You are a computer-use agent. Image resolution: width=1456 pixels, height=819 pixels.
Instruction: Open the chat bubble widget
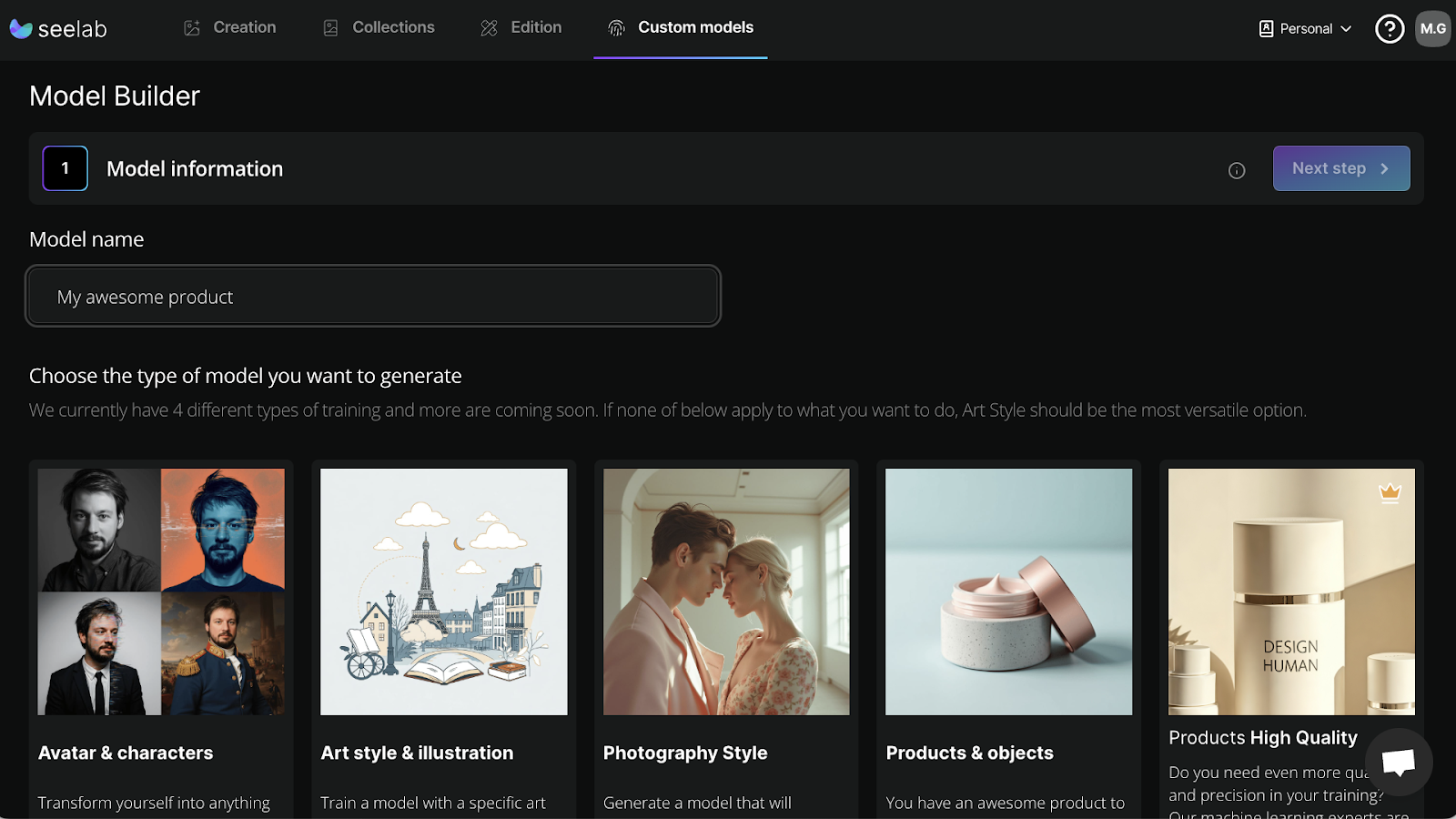click(x=1399, y=762)
